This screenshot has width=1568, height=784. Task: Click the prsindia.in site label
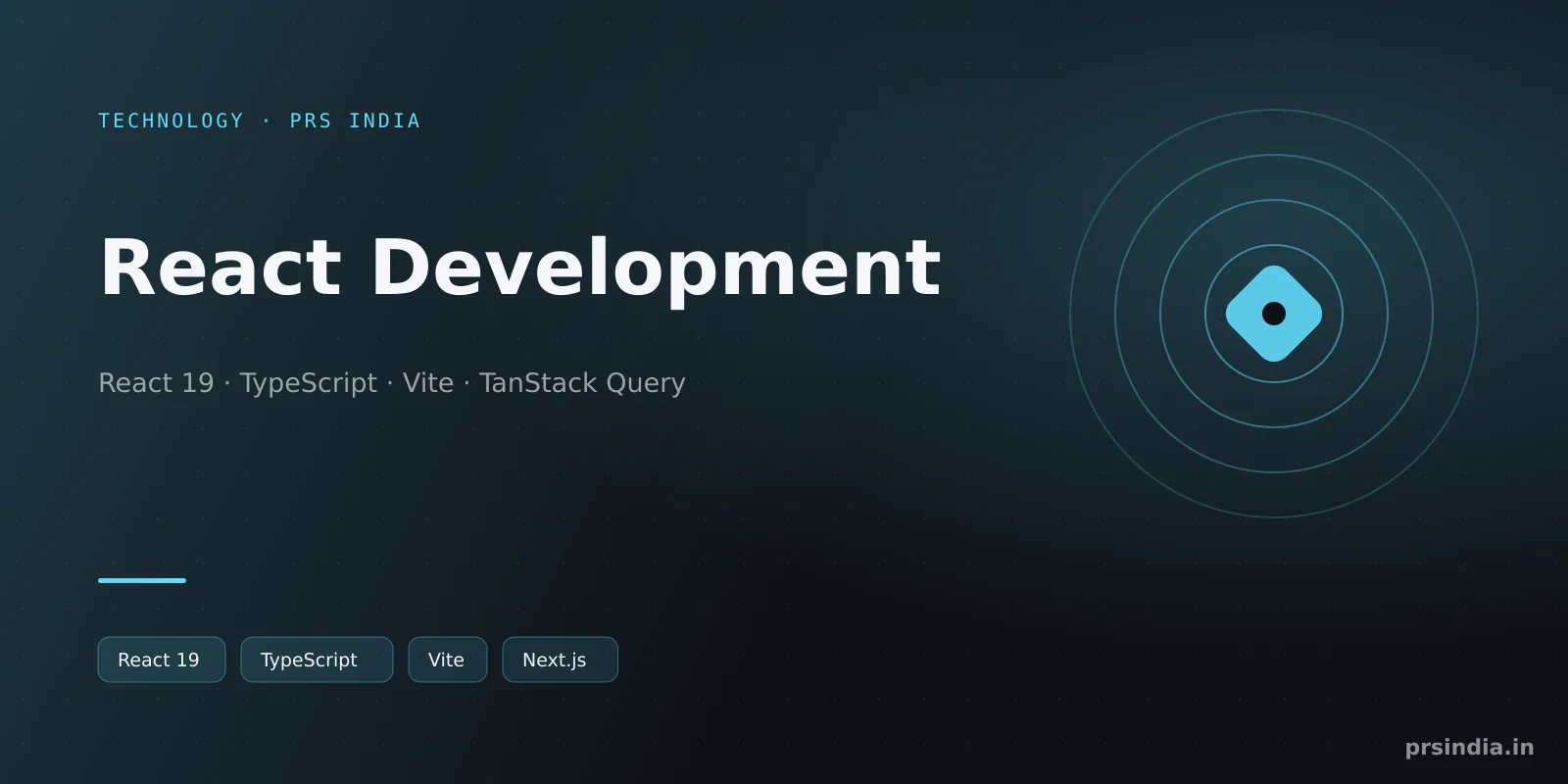coord(1469,748)
